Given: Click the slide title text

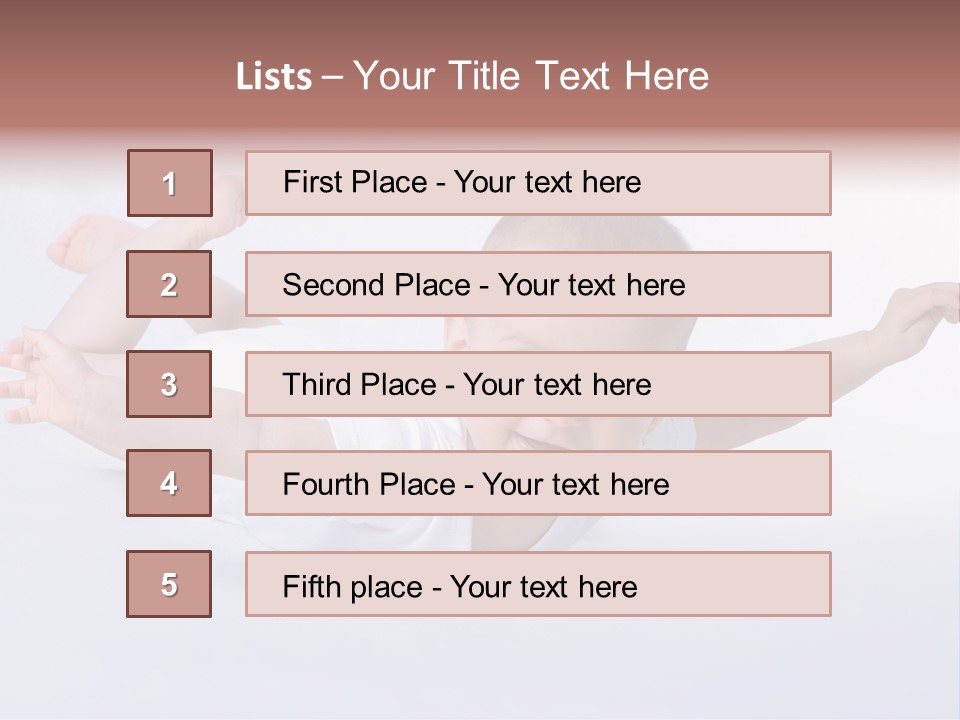Looking at the screenshot, I should [x=472, y=76].
